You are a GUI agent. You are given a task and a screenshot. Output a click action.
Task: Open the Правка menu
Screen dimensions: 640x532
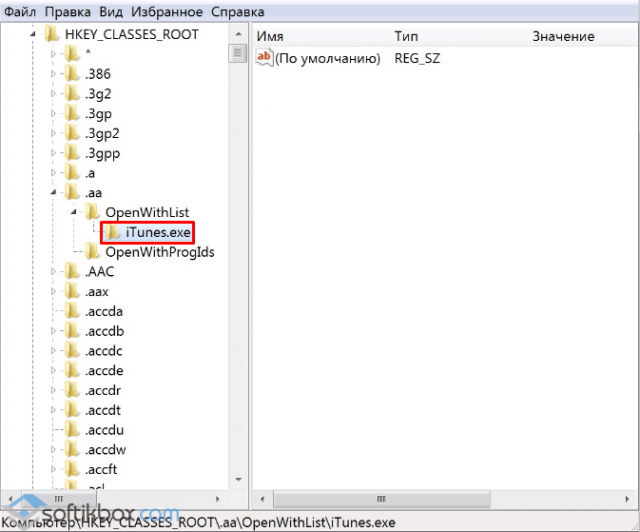click(x=68, y=12)
